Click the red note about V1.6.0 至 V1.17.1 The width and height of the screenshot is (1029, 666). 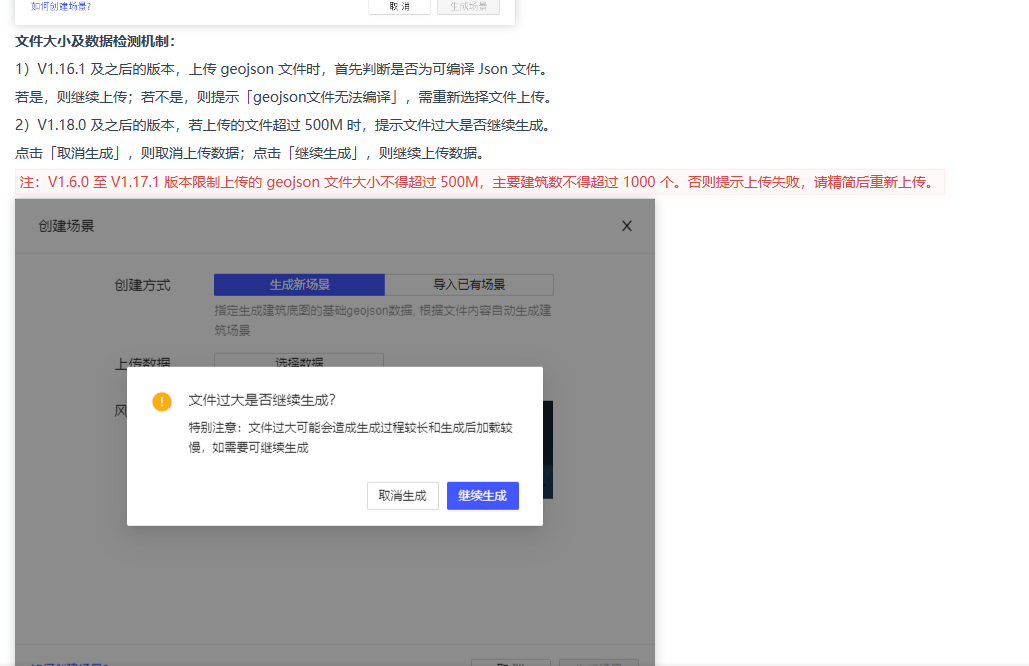click(x=480, y=182)
